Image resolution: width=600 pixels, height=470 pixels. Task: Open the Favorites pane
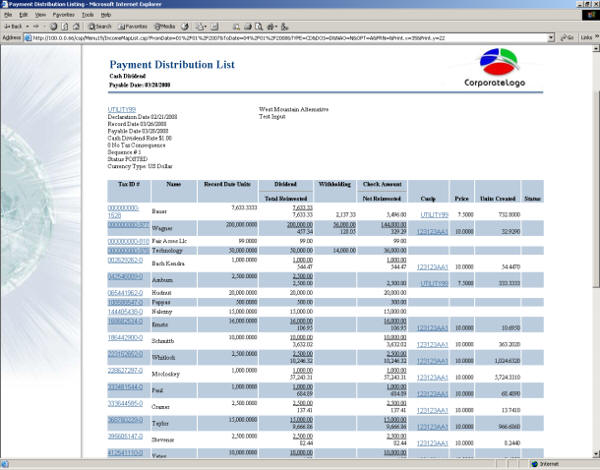tap(133, 26)
